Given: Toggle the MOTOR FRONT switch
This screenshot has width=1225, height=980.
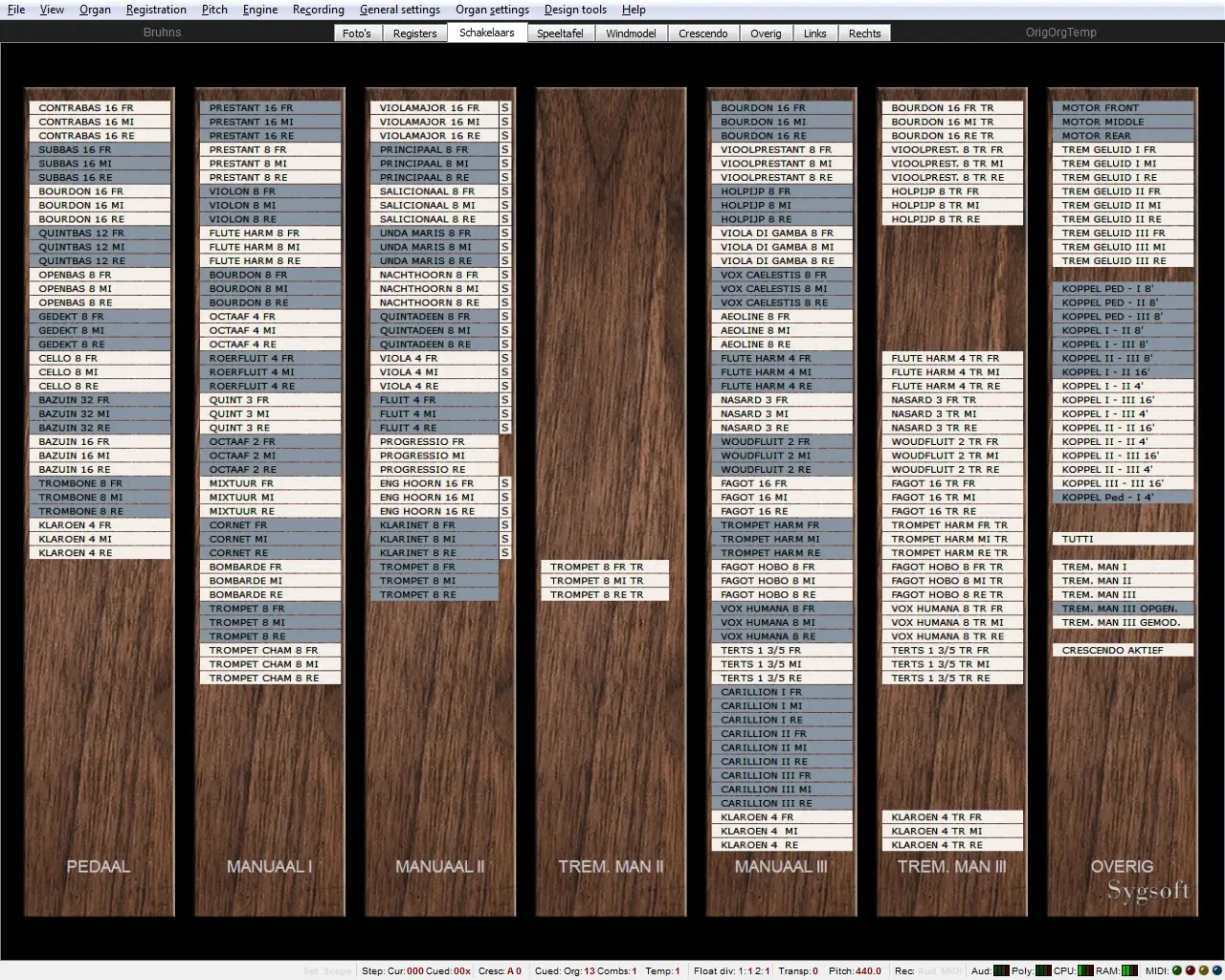Looking at the screenshot, I should pos(1122,108).
